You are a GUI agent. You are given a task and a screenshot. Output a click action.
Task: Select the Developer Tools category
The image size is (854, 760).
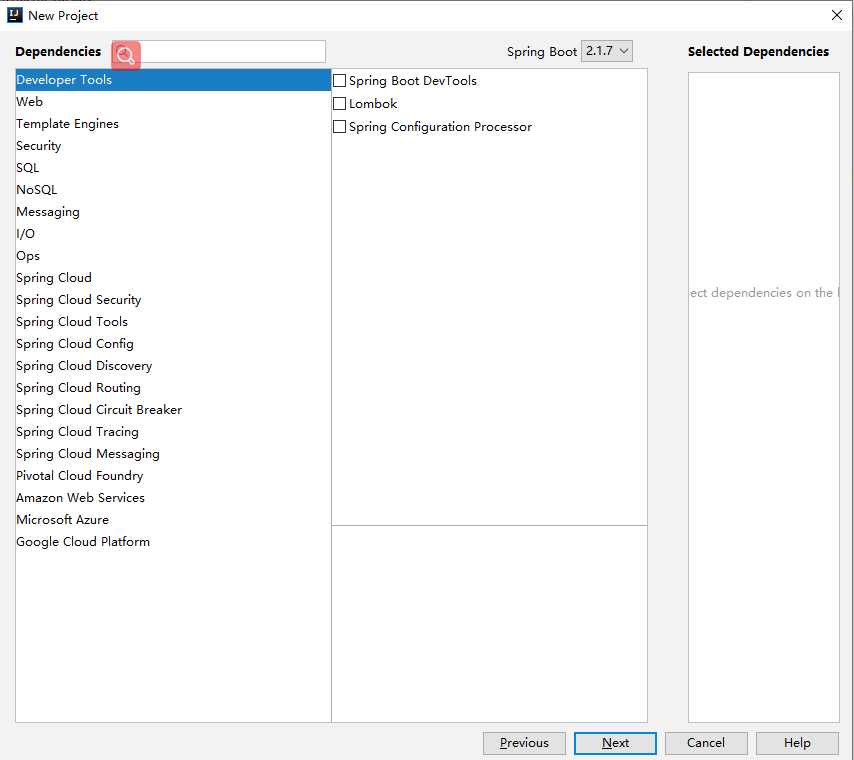(x=173, y=80)
